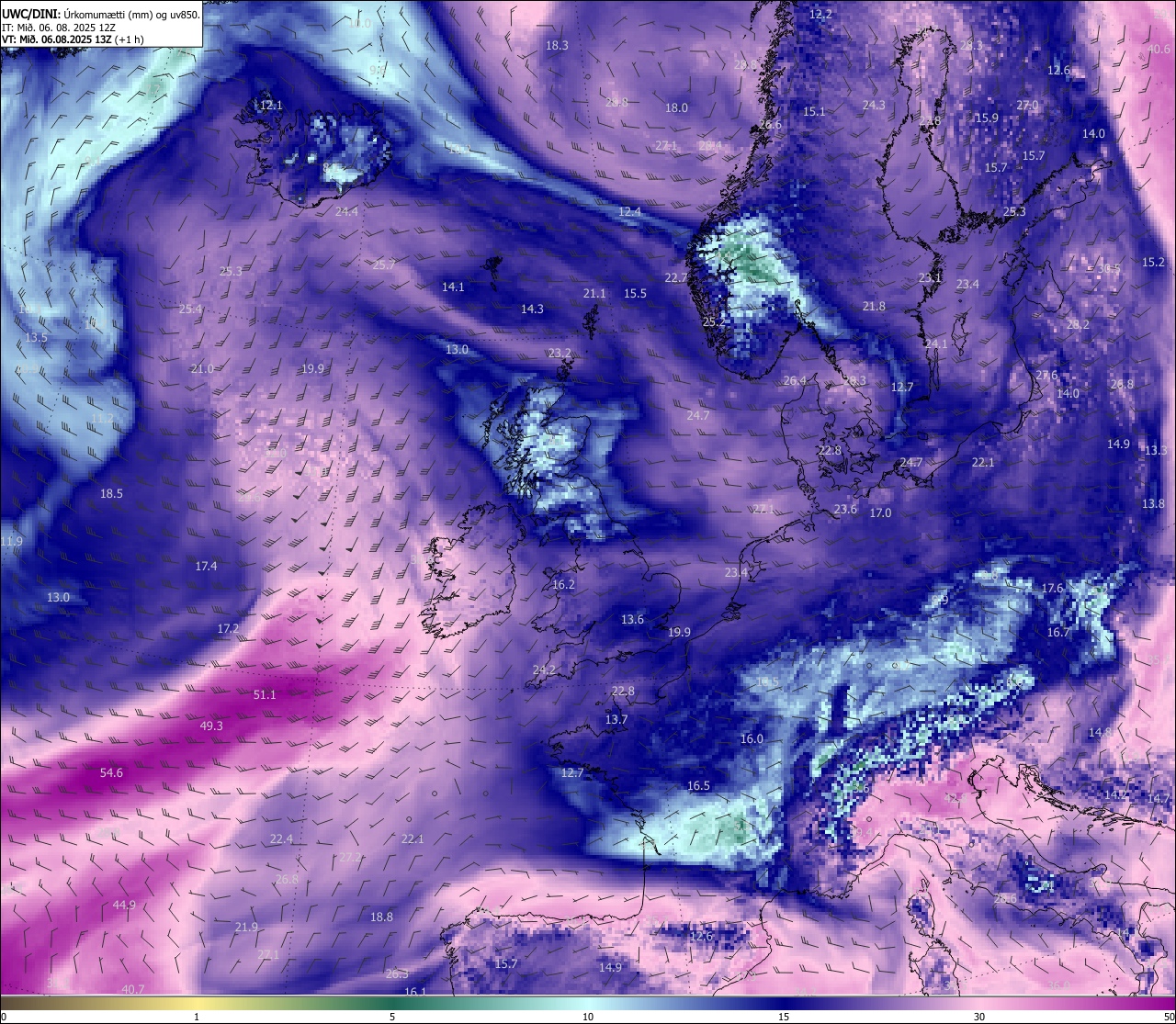Click the 51.1 value in the Atlantic plume
The width and height of the screenshot is (1176, 1024).
[x=265, y=695]
